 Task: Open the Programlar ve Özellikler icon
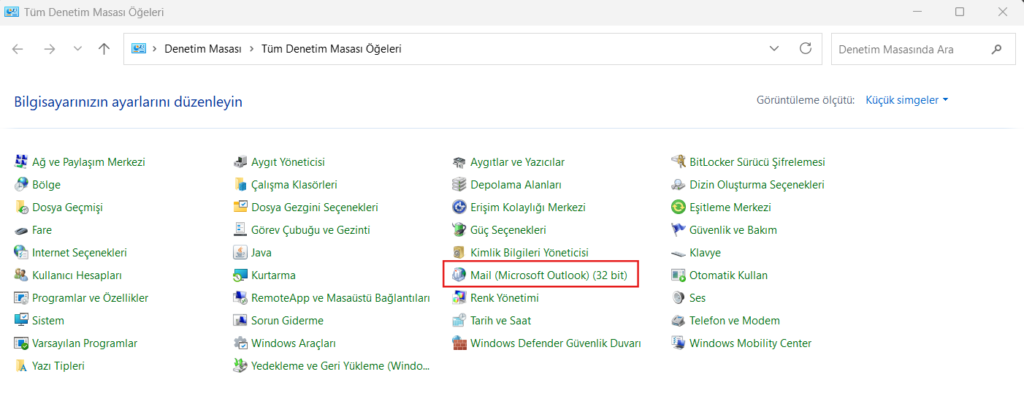pos(22,298)
